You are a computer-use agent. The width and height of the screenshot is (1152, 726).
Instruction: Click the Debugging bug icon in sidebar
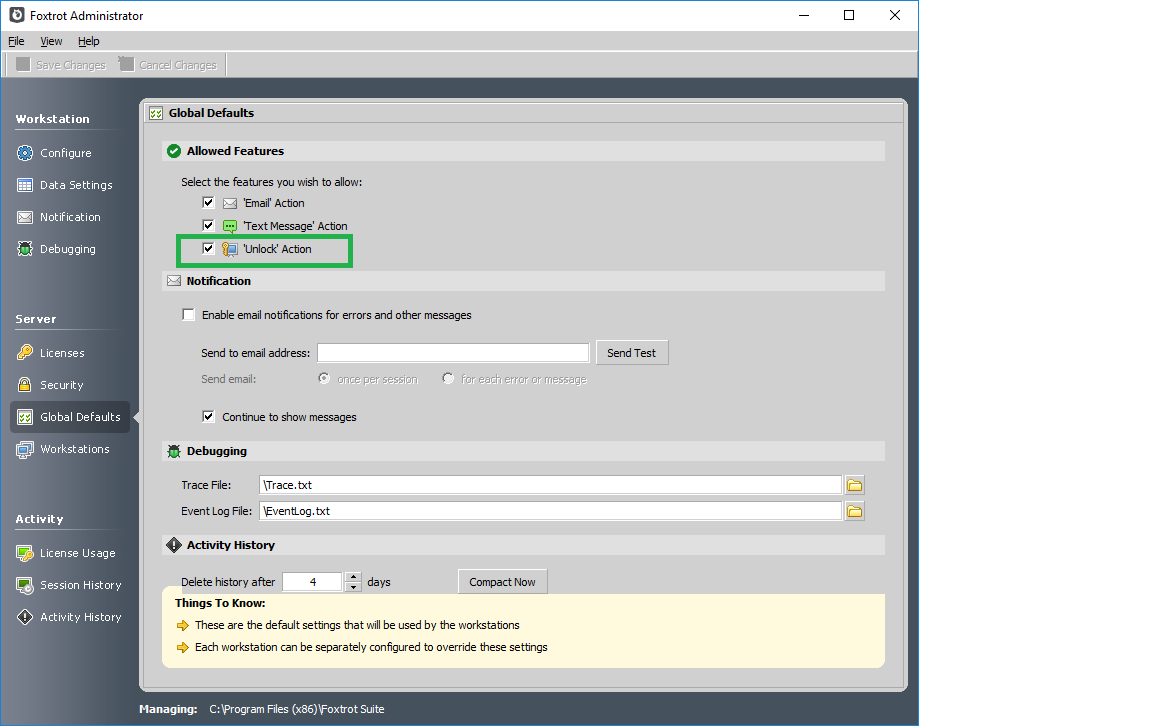pyautogui.click(x=25, y=249)
